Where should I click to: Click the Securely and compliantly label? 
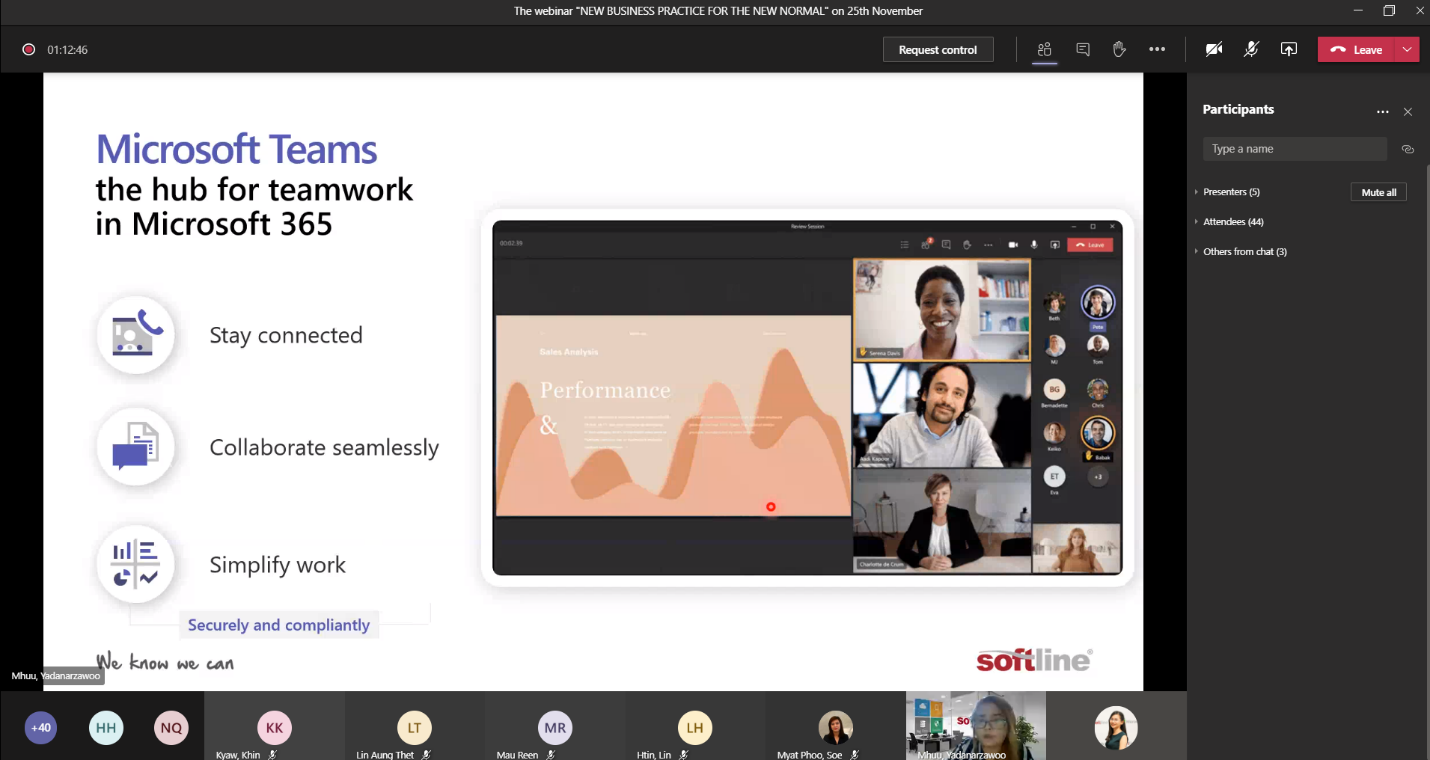[x=279, y=625]
